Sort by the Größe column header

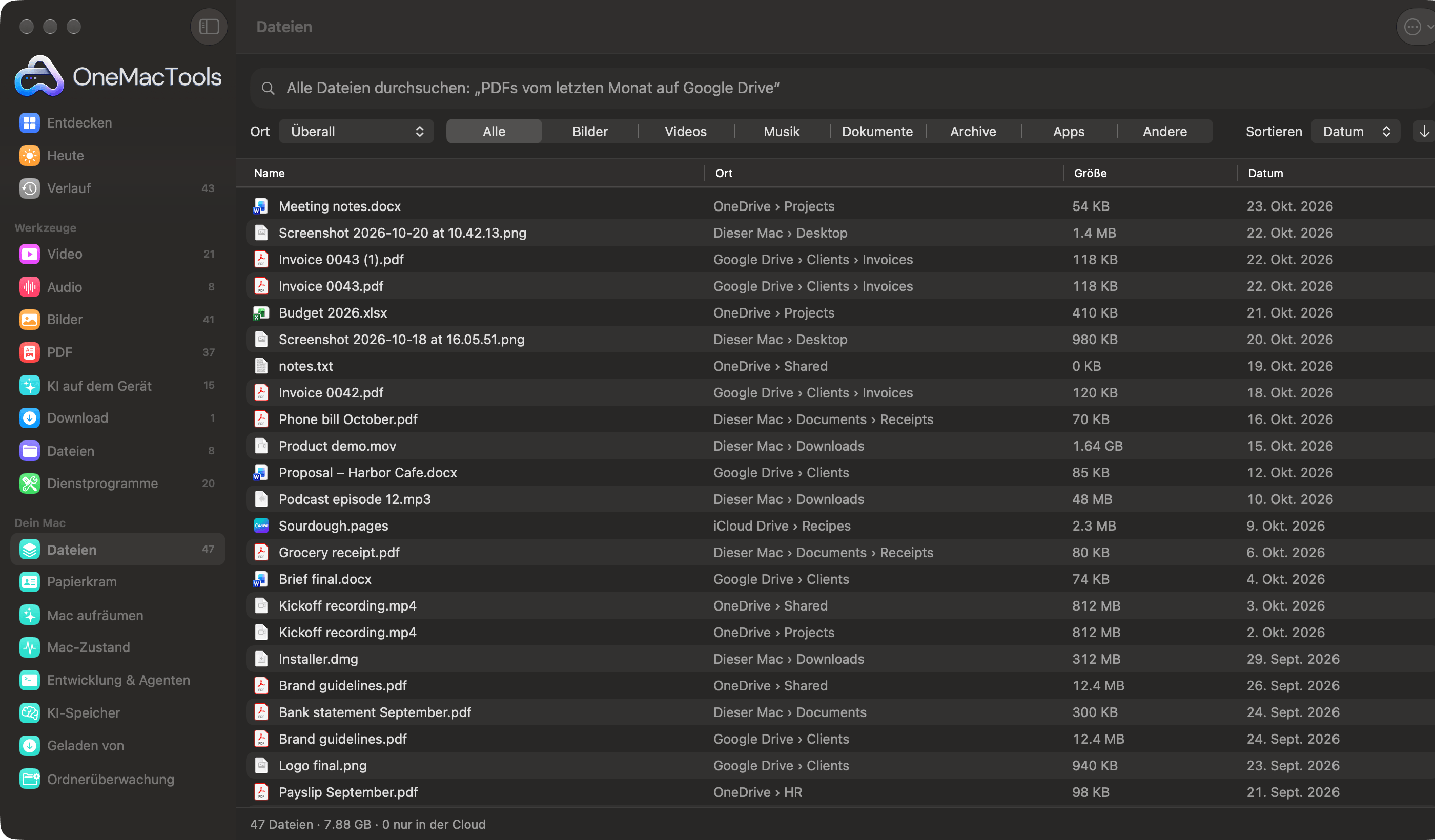tap(1090, 173)
